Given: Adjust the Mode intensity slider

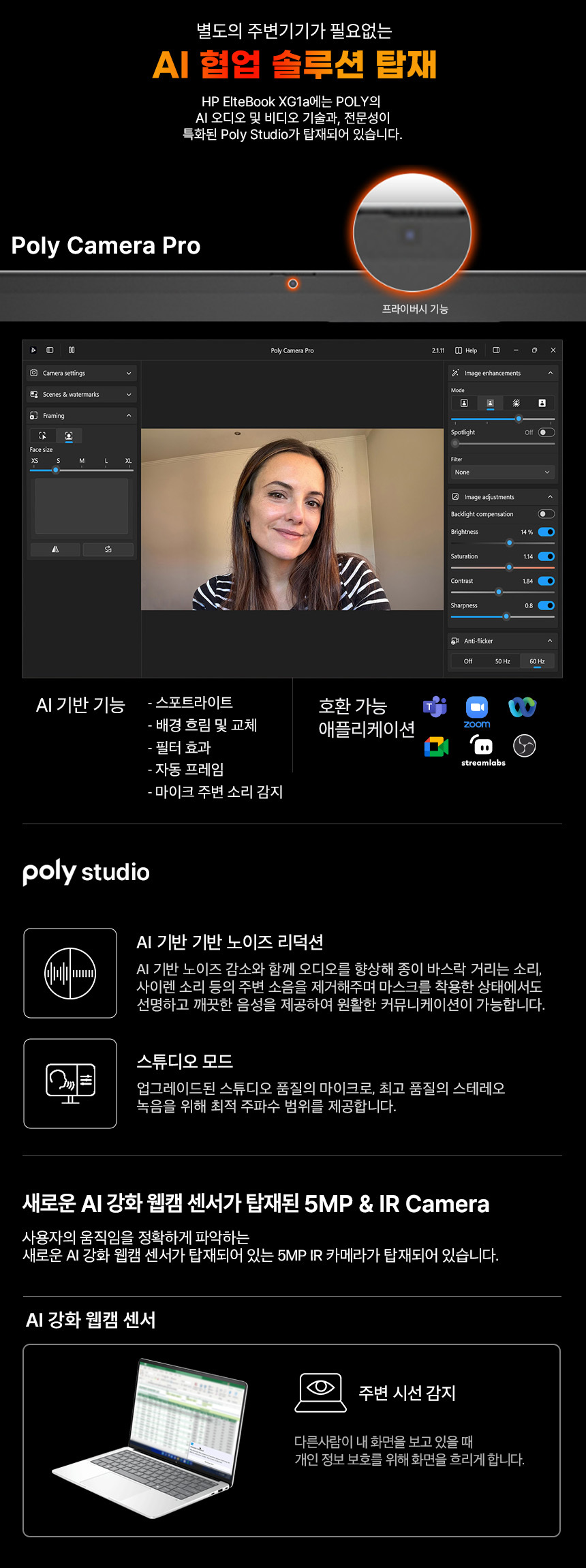Looking at the screenshot, I should point(519,419).
